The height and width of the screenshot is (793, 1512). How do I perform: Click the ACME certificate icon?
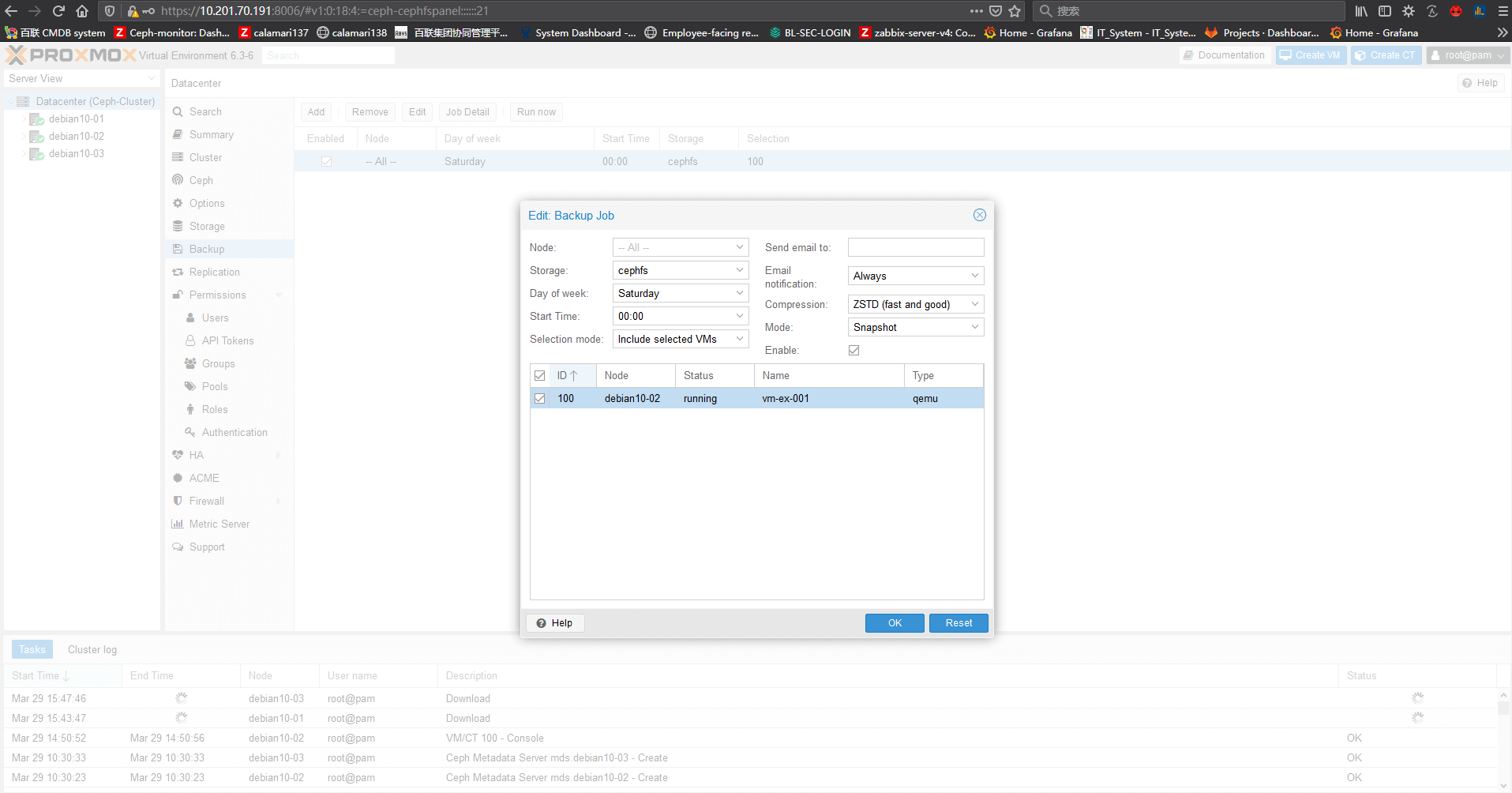click(178, 479)
